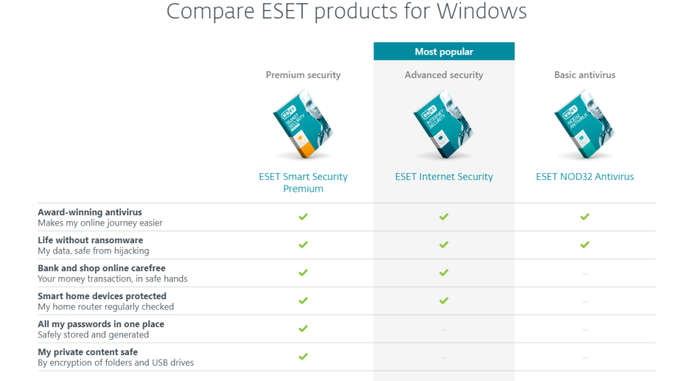Select the Bank and shop online carefree row label
700x381 pixels.
pos(101,268)
